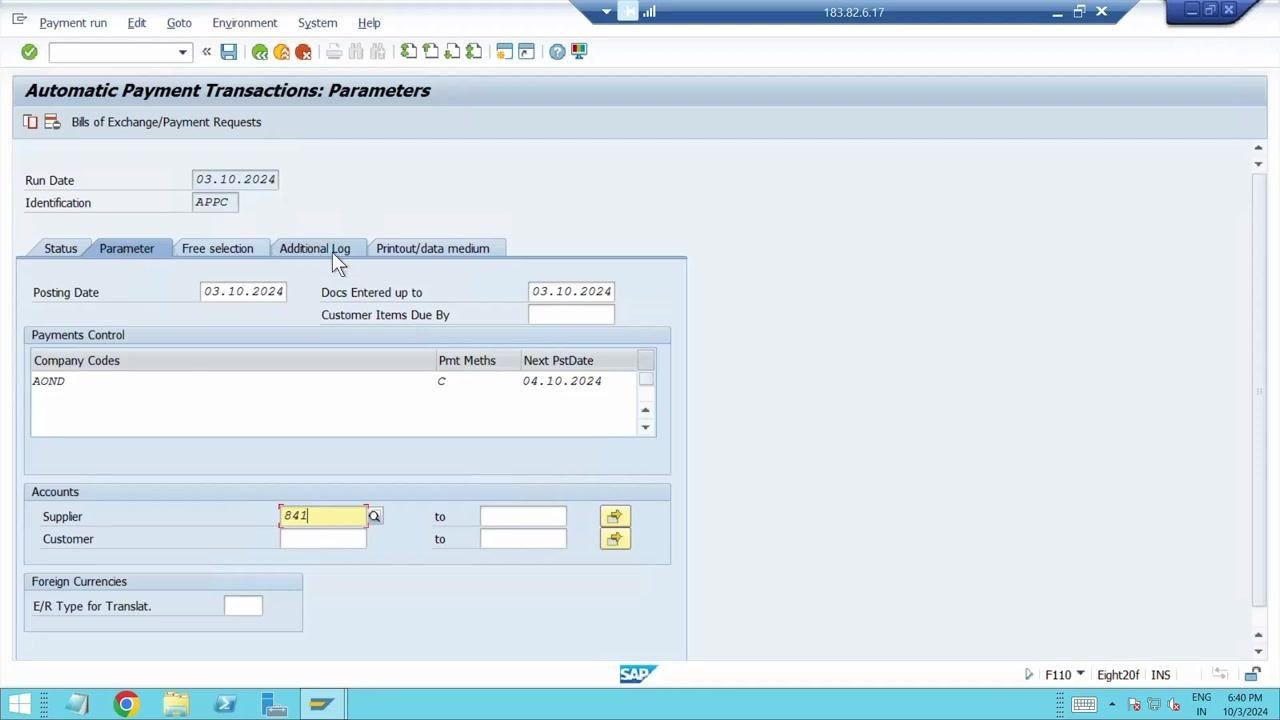Open the Printout/data medium tab
This screenshot has width=1280, height=720.
(433, 248)
